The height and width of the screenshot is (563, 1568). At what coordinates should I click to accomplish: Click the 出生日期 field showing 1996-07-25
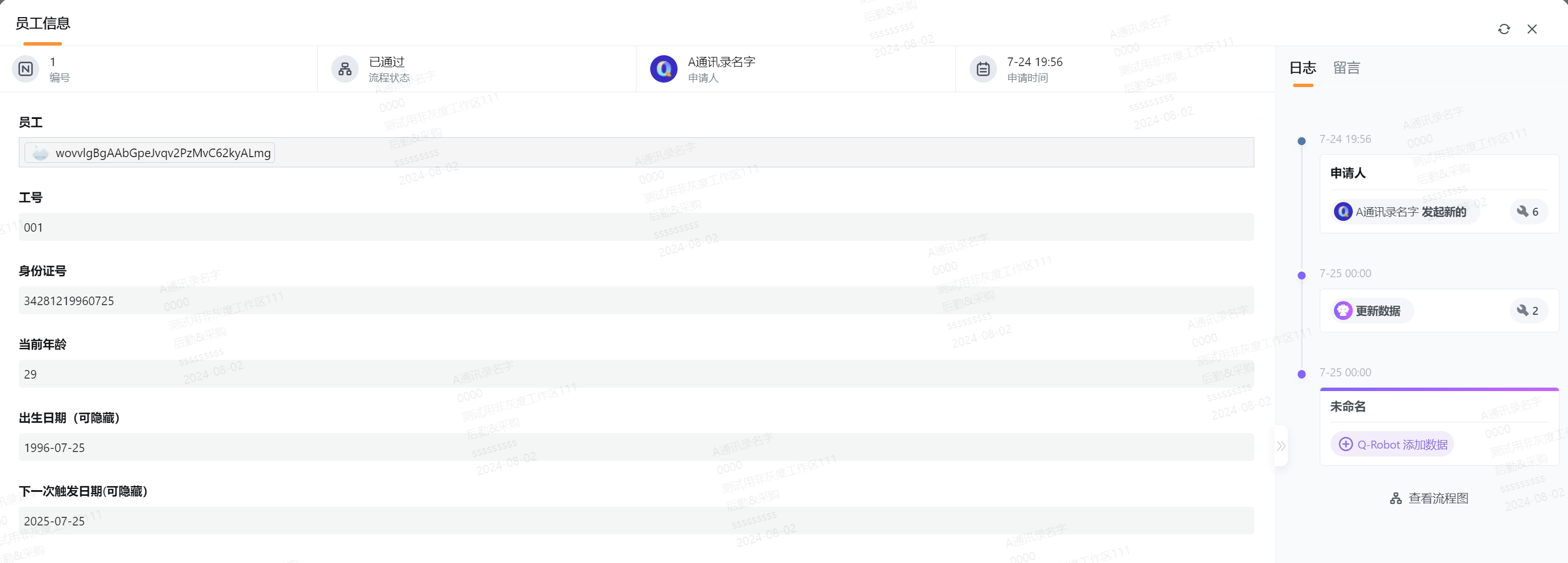(636, 447)
